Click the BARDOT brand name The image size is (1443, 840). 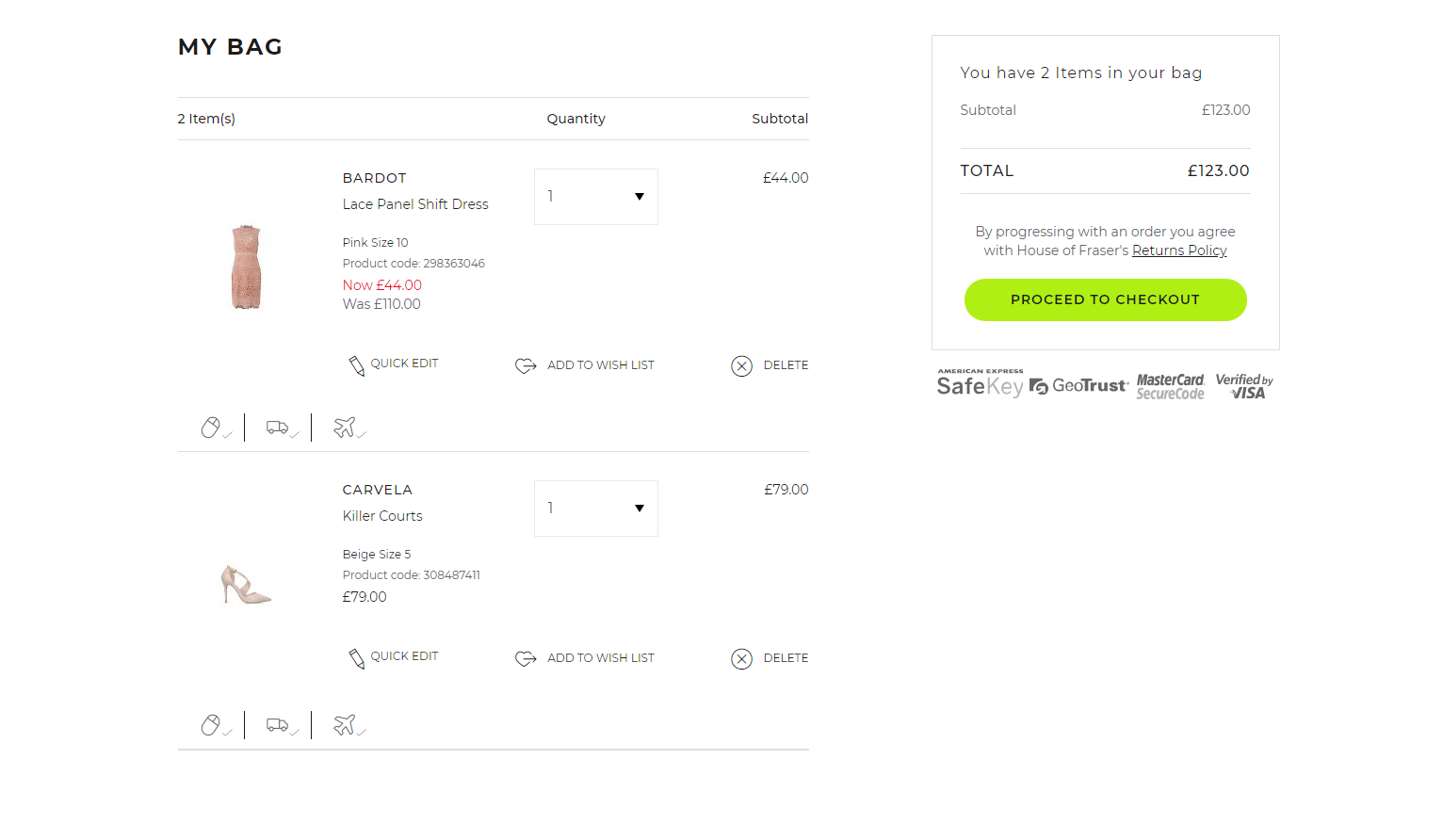(375, 178)
